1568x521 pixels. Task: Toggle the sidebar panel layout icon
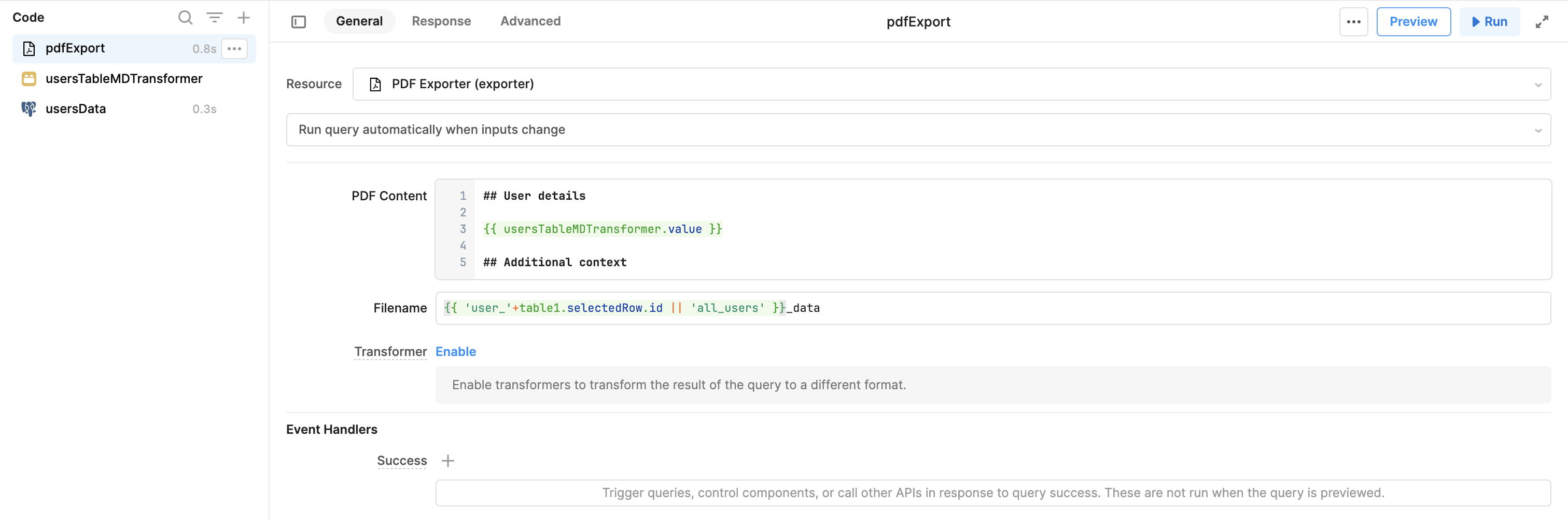coord(298,22)
